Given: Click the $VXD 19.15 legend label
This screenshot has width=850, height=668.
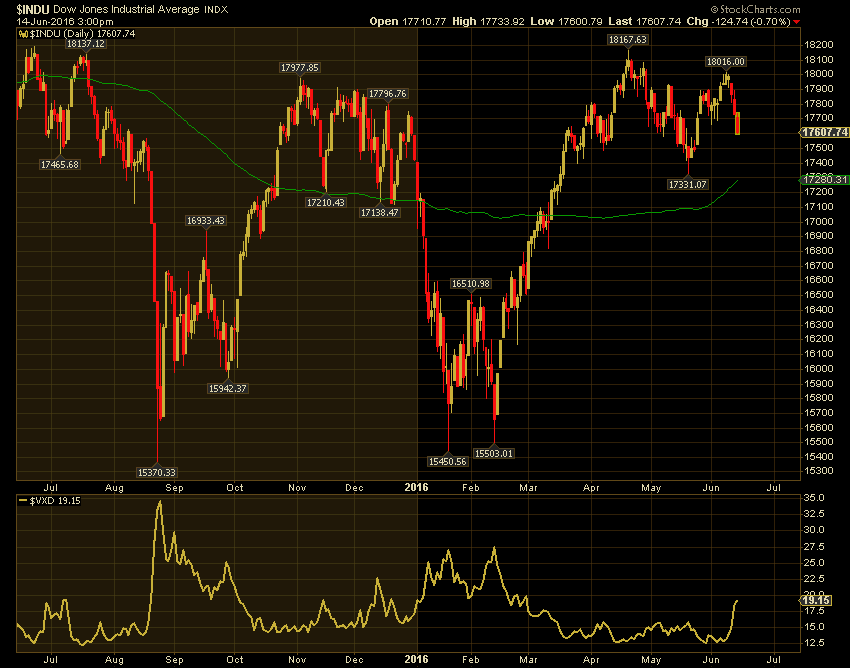Looking at the screenshot, I should (x=55, y=501).
